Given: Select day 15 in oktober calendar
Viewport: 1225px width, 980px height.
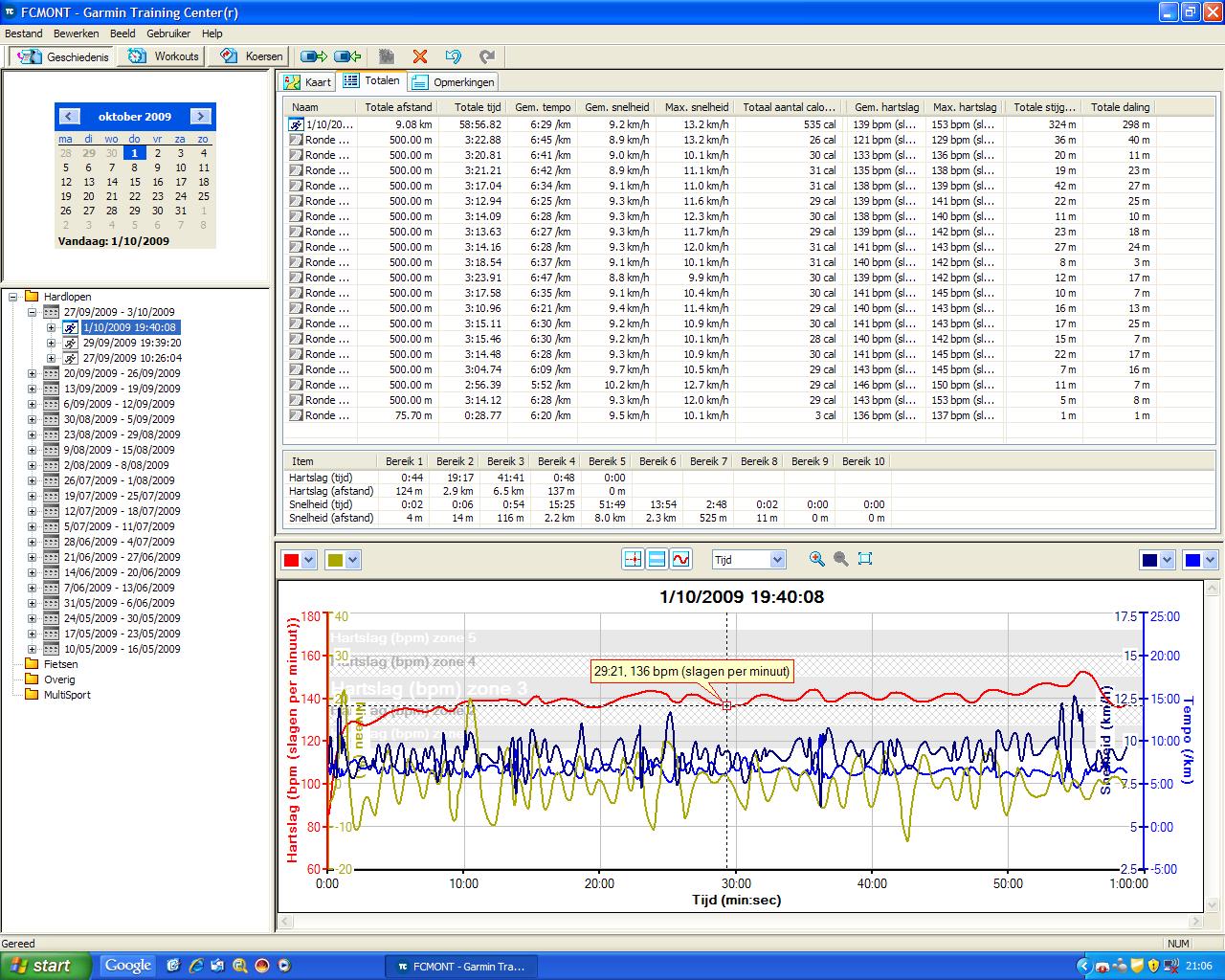Looking at the screenshot, I should click(135, 182).
